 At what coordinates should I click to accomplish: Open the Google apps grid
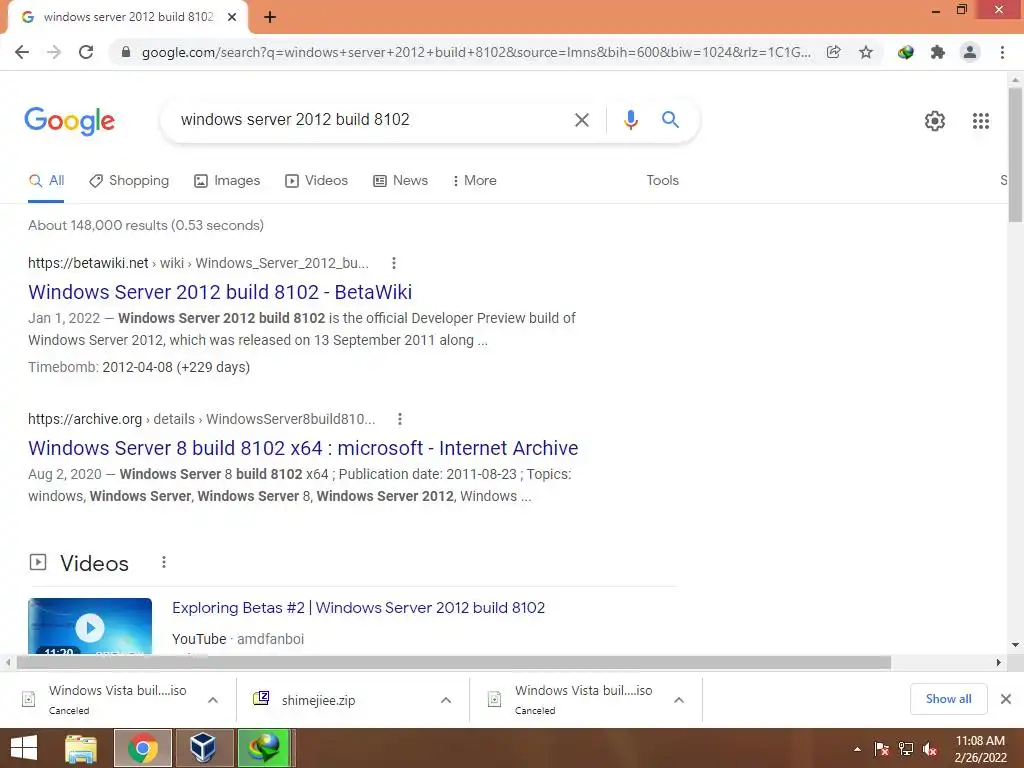(x=980, y=121)
